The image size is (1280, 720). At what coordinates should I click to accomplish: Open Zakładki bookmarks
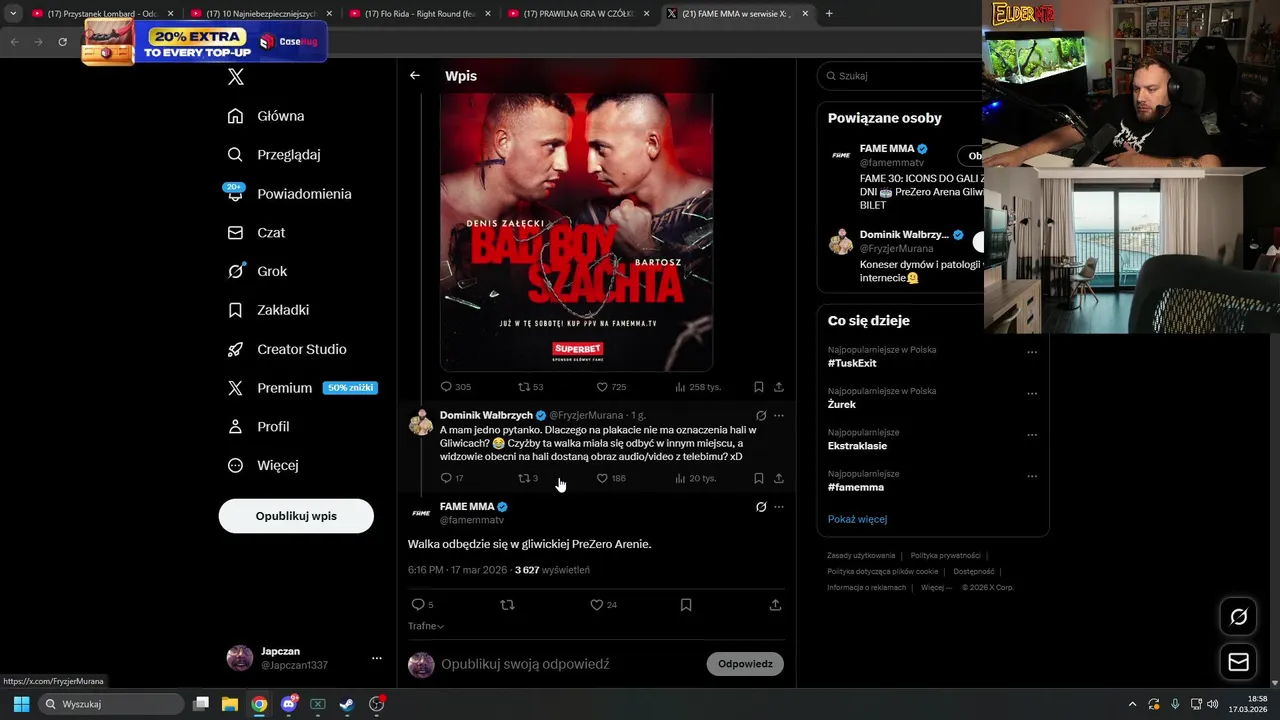point(268,310)
